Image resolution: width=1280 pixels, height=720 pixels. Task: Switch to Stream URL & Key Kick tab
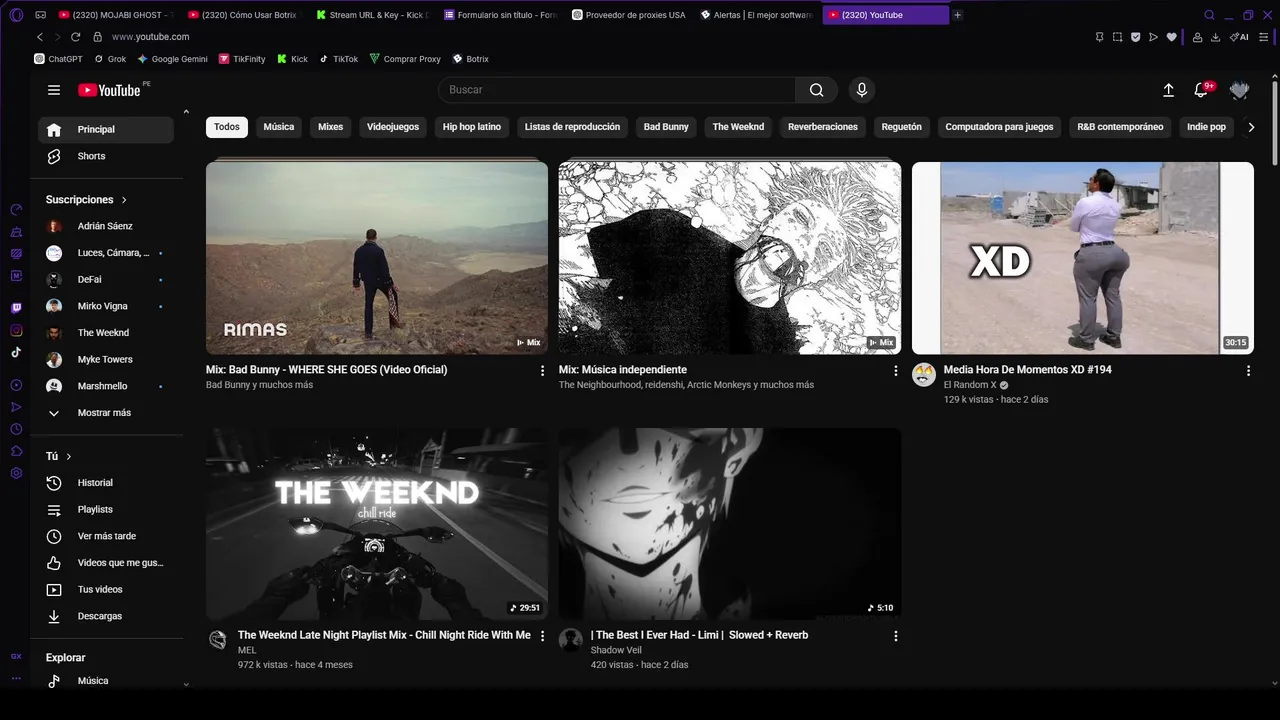(372, 15)
